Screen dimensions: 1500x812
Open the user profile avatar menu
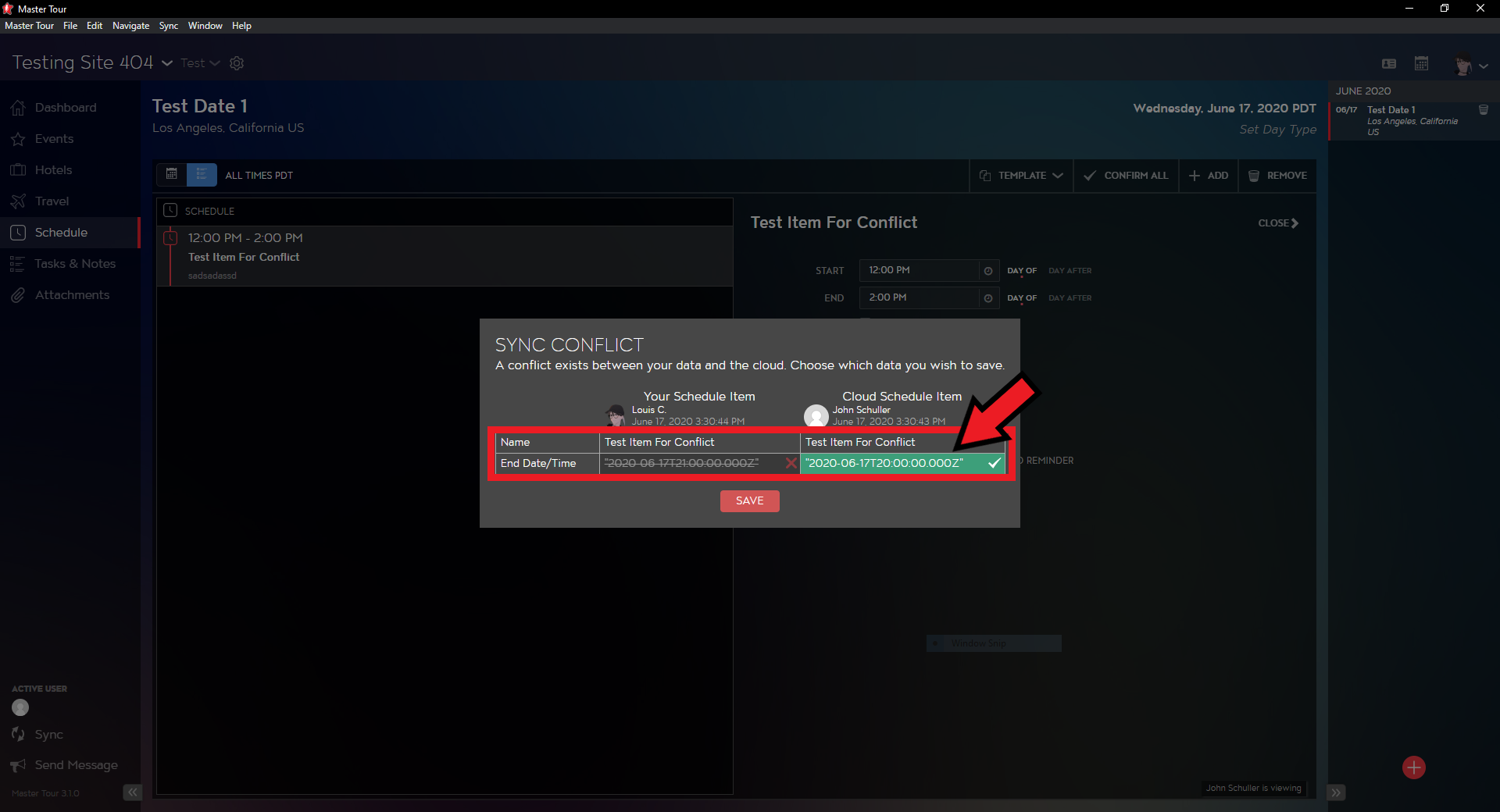[1470, 65]
